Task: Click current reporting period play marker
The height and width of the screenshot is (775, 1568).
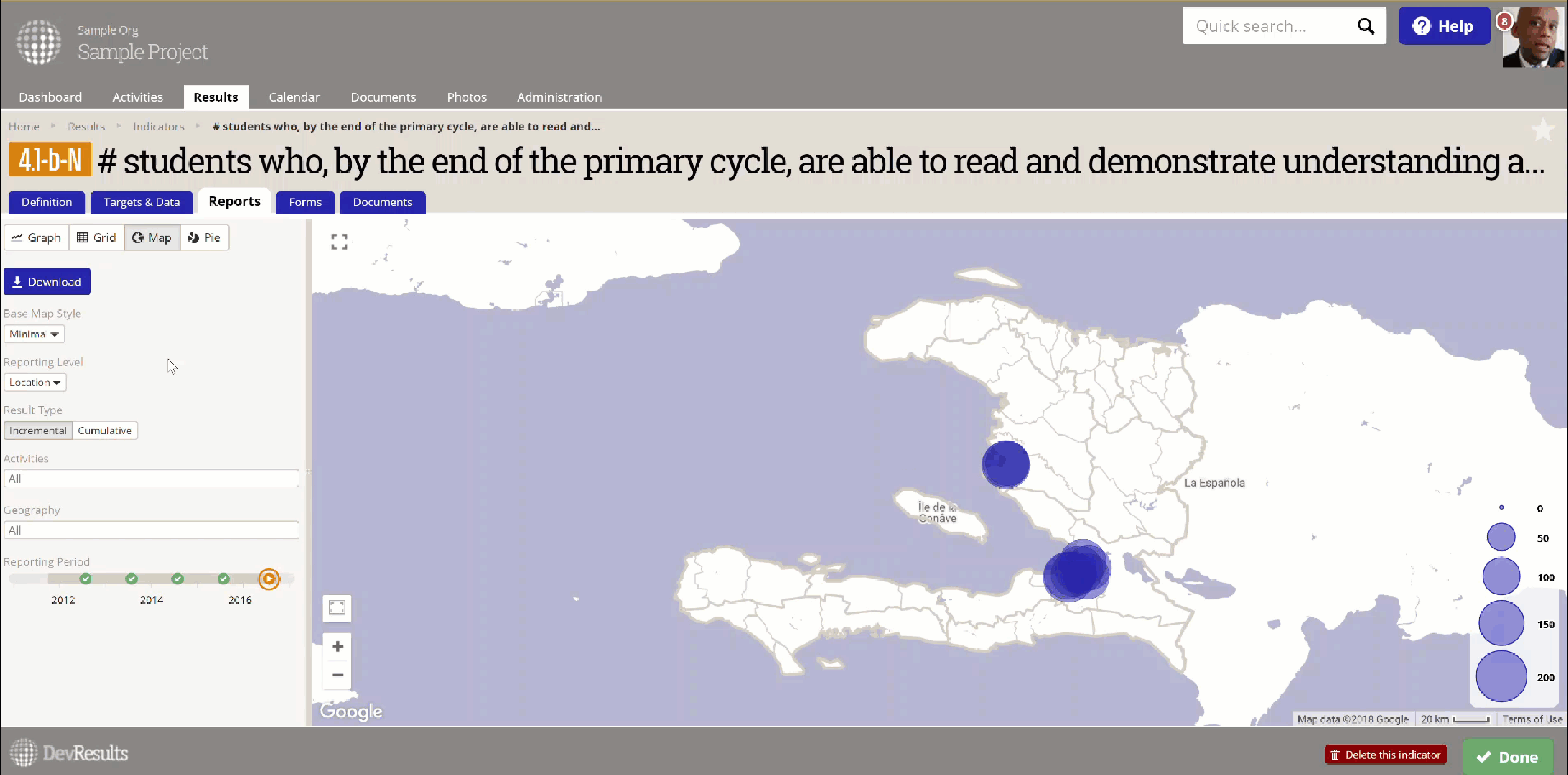Action: tap(269, 578)
